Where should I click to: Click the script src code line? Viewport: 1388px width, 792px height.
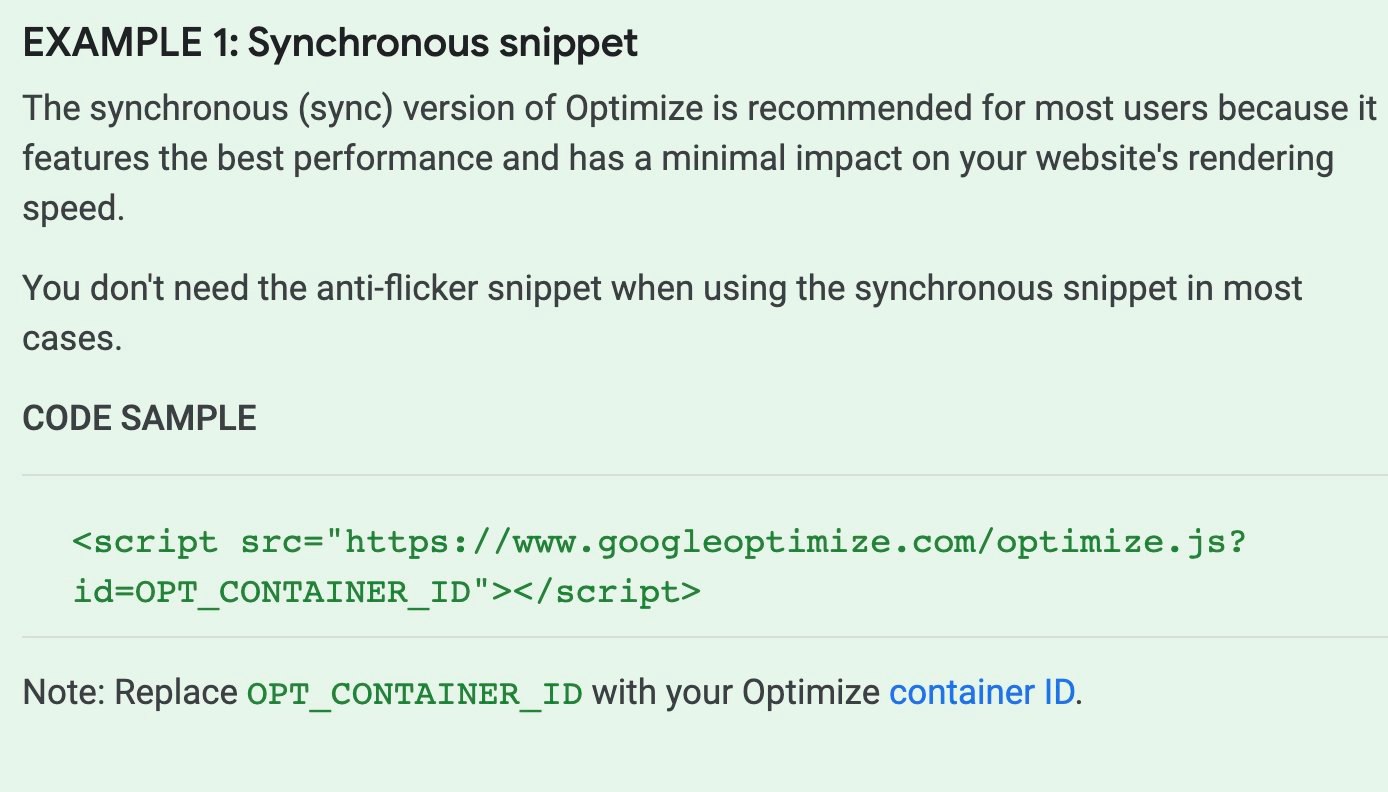660,543
